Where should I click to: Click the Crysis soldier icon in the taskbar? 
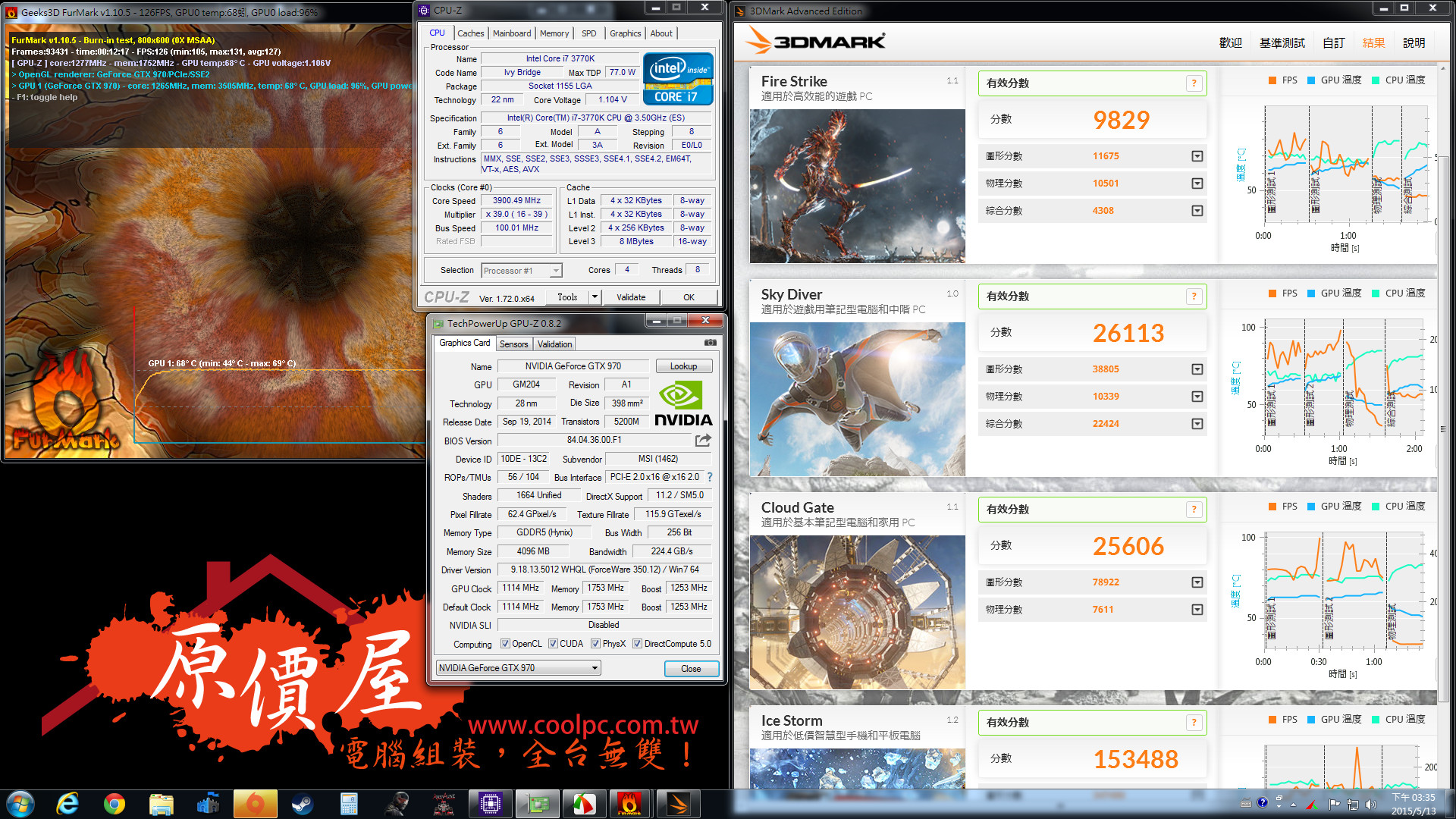point(397,804)
